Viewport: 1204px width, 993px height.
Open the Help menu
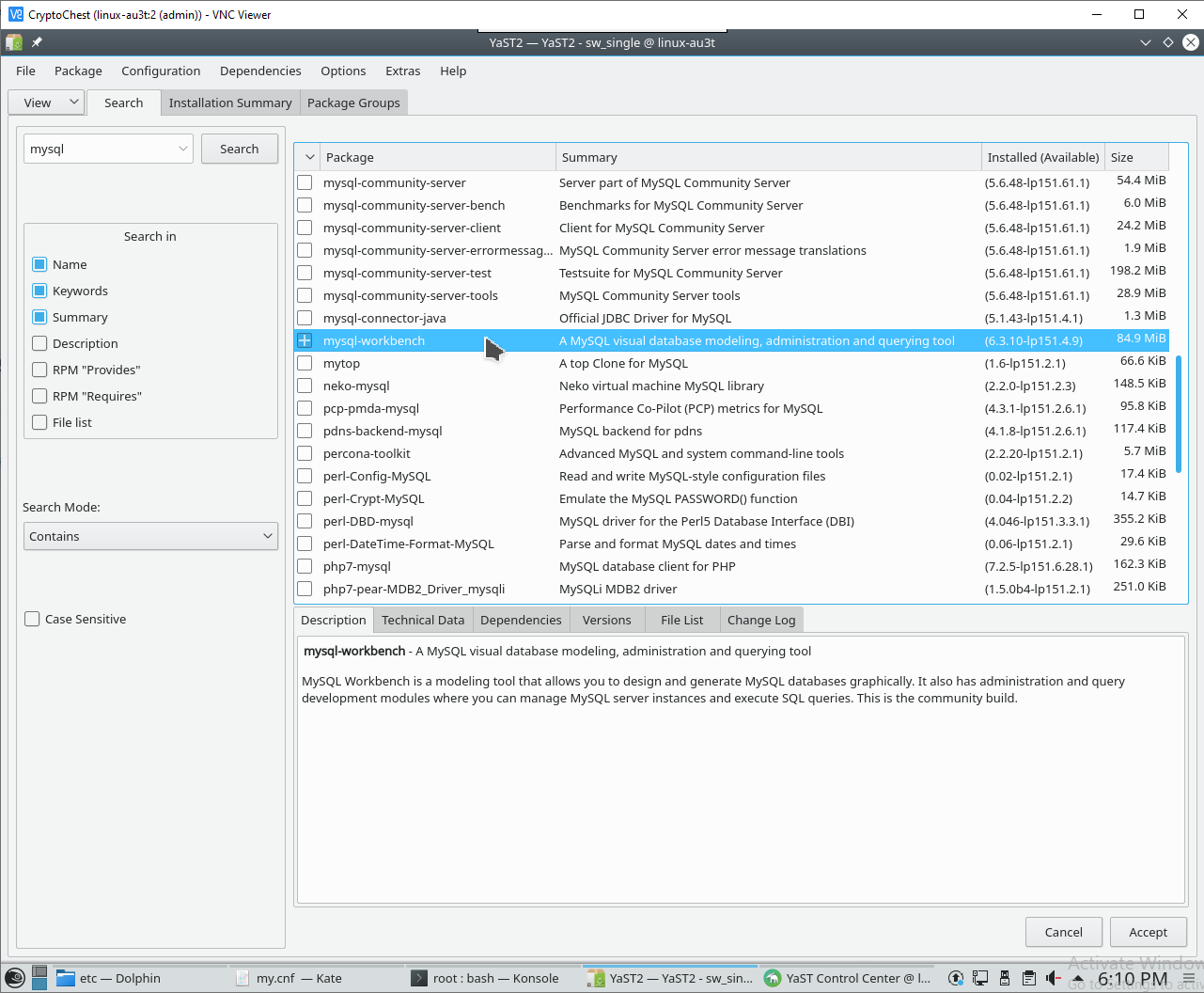click(x=453, y=71)
